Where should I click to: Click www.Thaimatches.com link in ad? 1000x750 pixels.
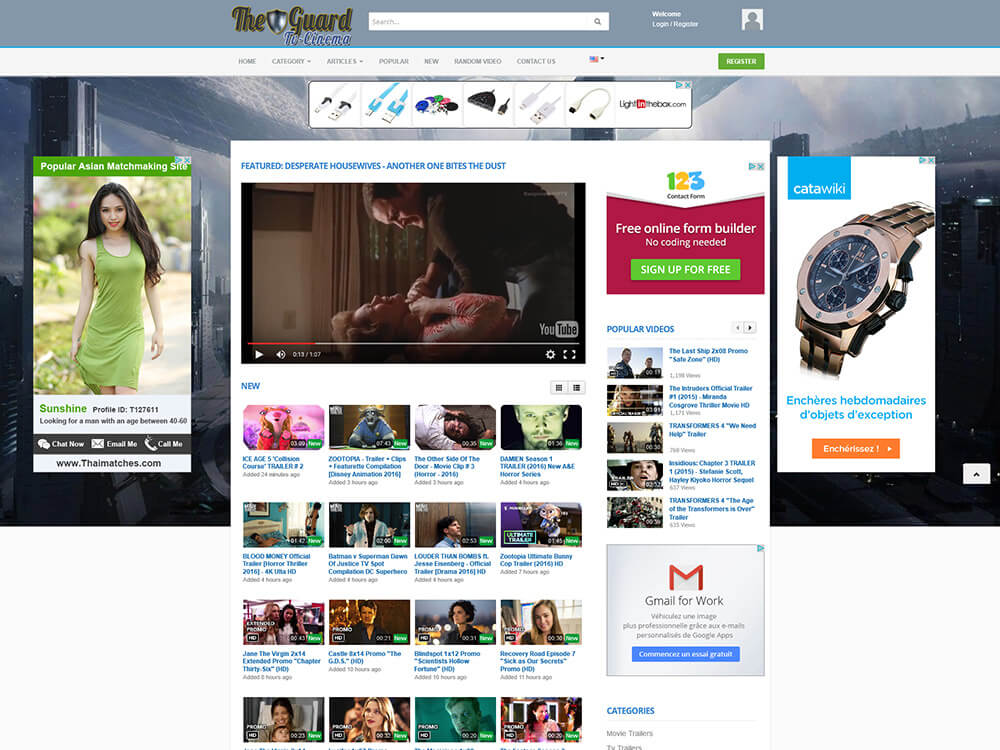(x=108, y=463)
